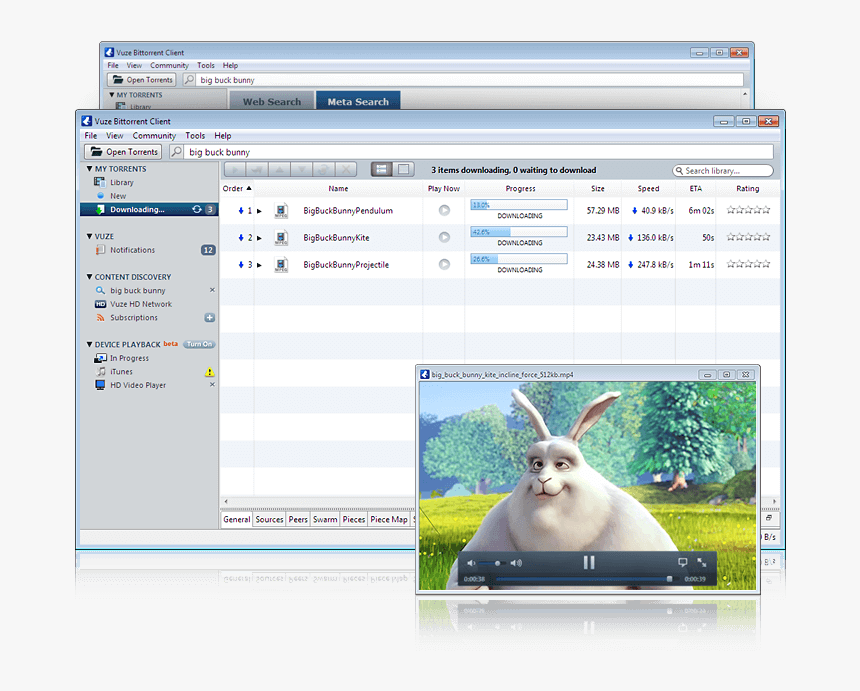Select the Swarm tab

pyautogui.click(x=325, y=519)
